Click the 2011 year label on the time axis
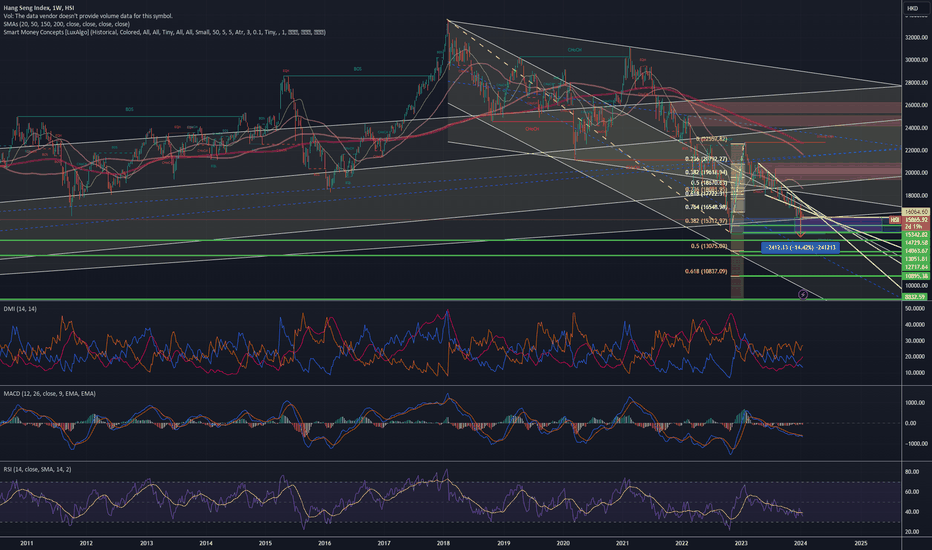Viewport: 932px width, 550px height. pyautogui.click(x=26, y=543)
